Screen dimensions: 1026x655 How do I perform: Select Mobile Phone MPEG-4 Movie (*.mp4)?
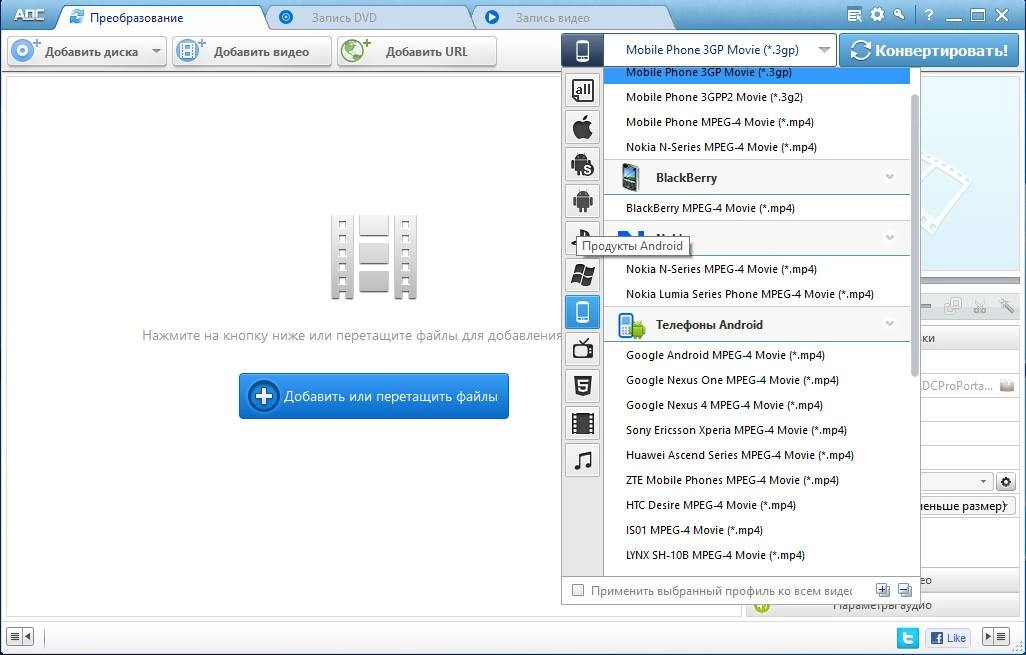click(x=756, y=122)
